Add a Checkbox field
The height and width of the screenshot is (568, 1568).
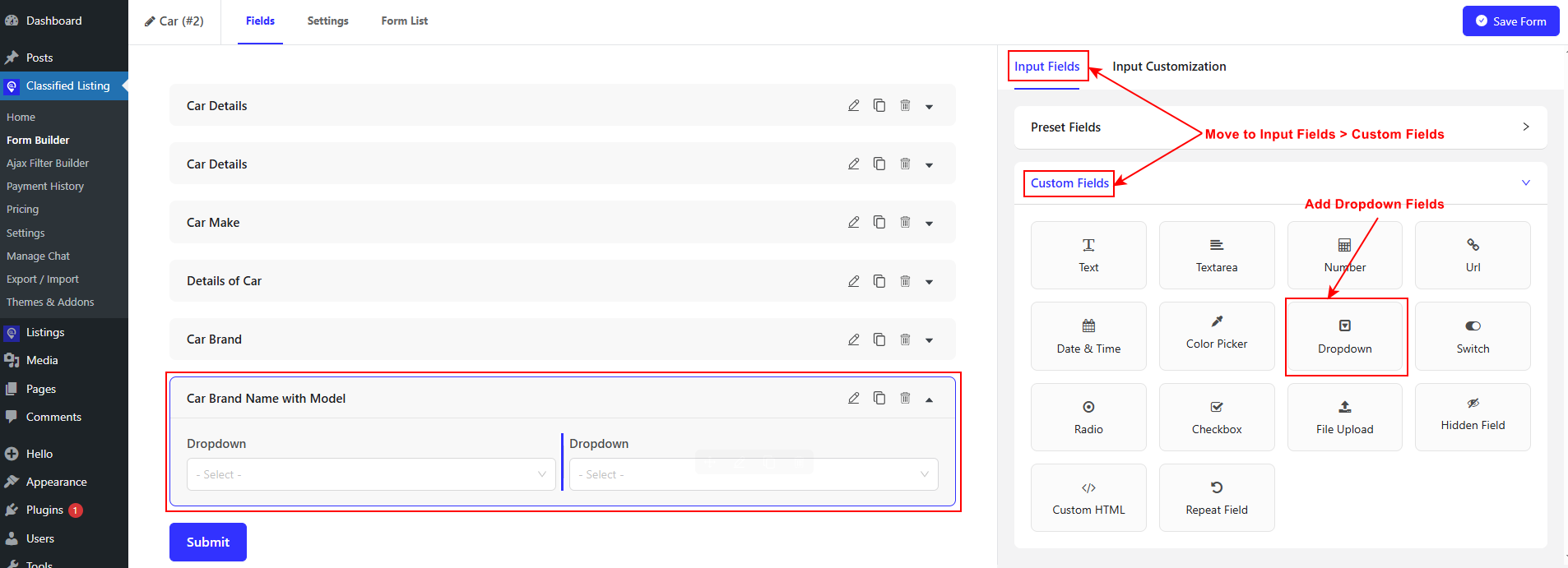tap(1217, 417)
